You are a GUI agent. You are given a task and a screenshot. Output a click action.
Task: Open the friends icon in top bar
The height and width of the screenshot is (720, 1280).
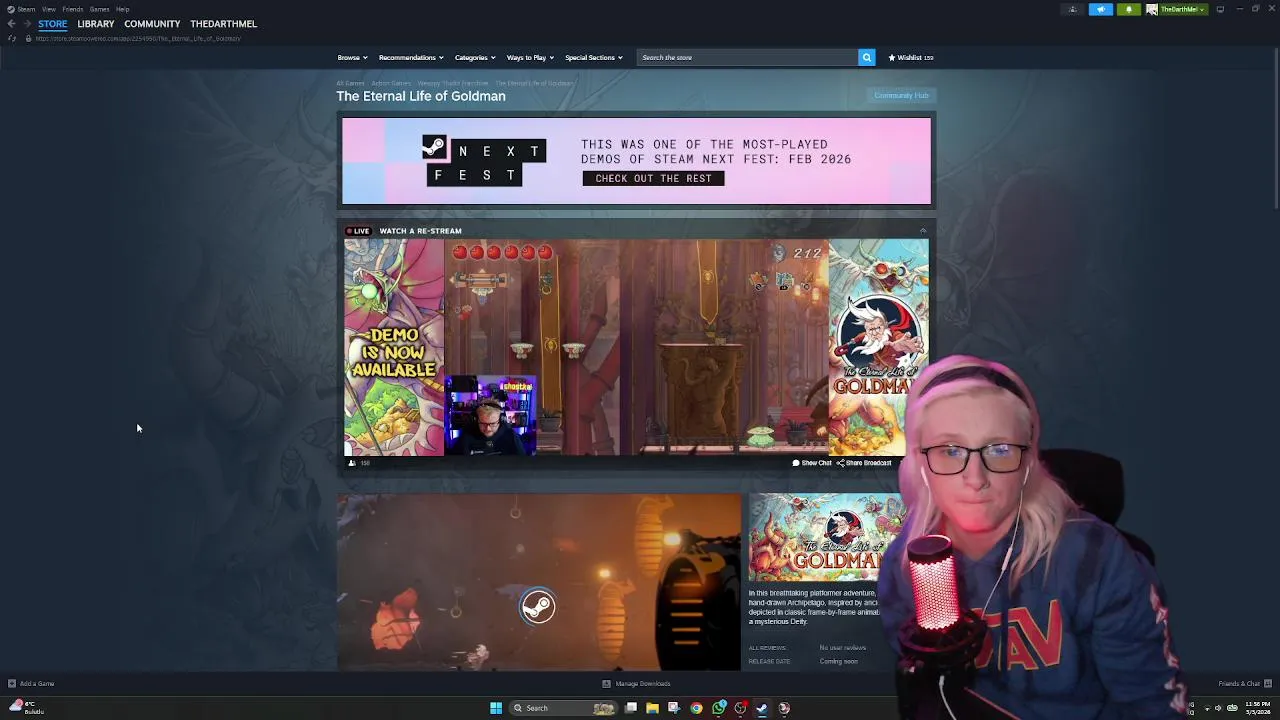[x=1073, y=9]
